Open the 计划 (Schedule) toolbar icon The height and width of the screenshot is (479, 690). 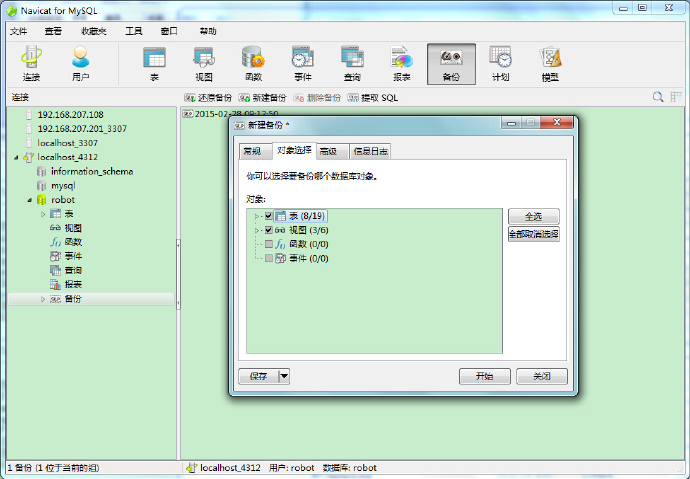click(x=500, y=64)
